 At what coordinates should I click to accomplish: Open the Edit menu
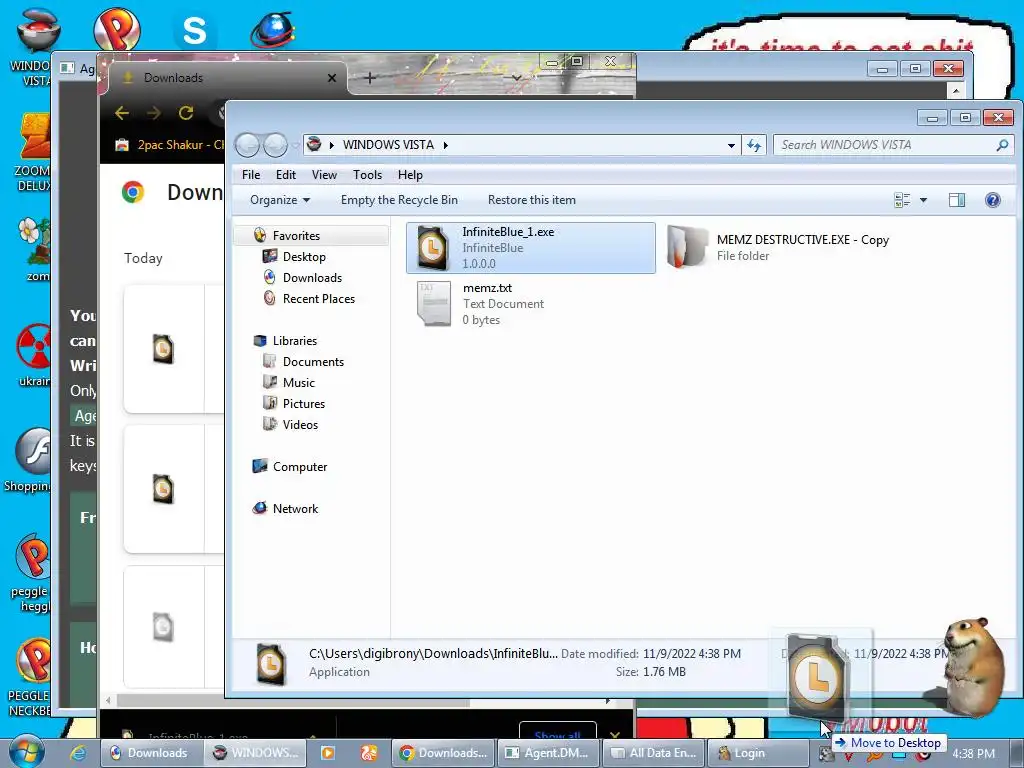click(x=285, y=175)
